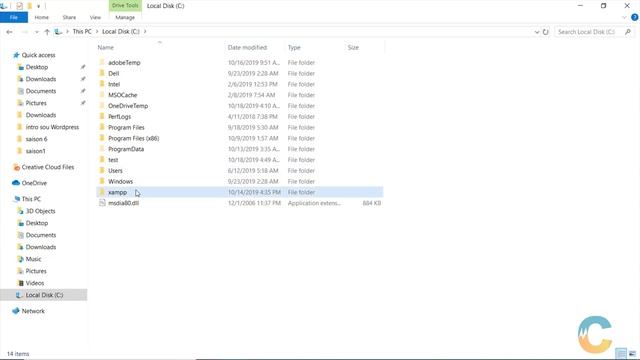Open saison1 folder in sidebar
Viewport: 640px width, 360px height.
36,151
